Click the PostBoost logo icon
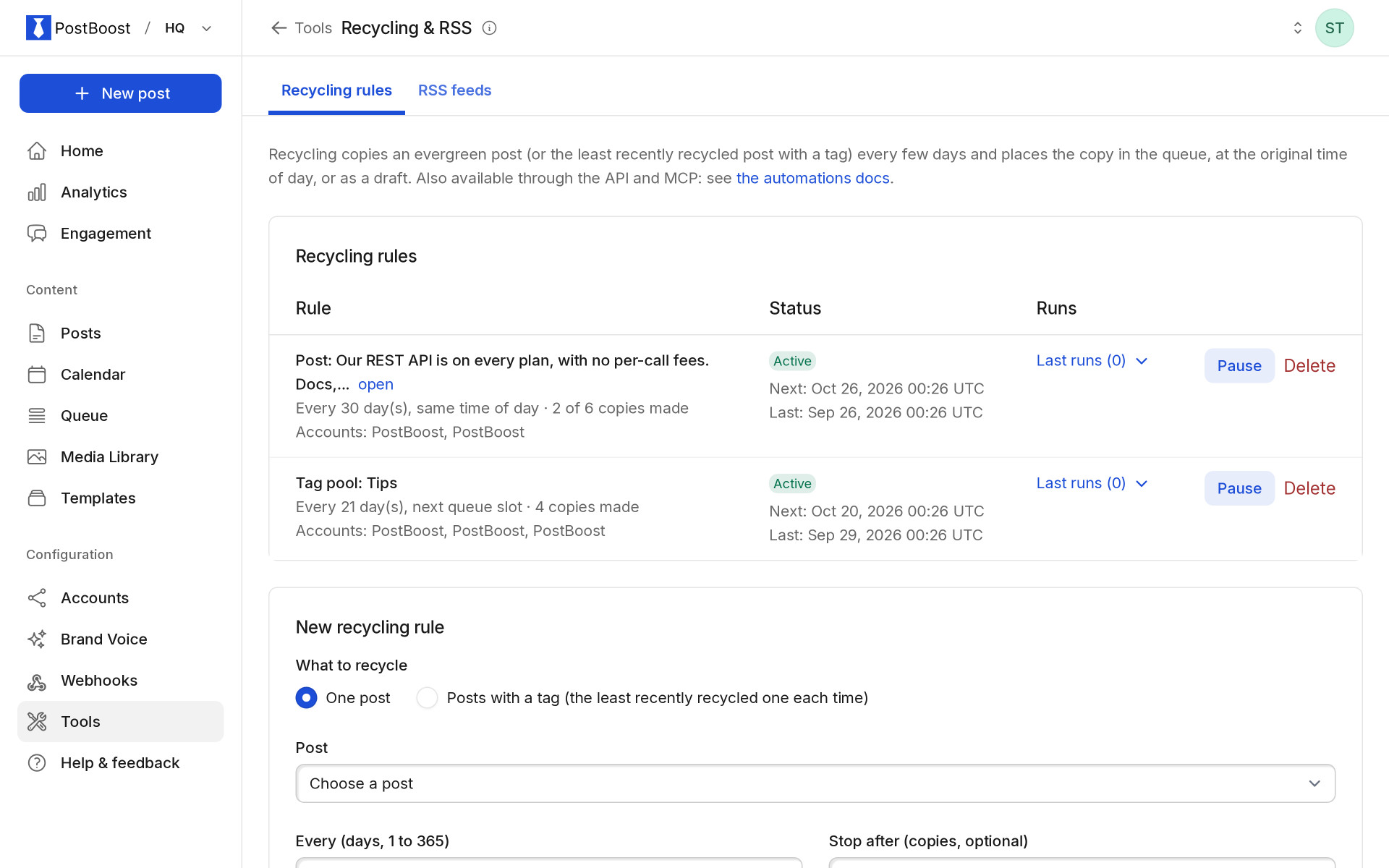The height and width of the screenshot is (868, 1389). pos(38,27)
